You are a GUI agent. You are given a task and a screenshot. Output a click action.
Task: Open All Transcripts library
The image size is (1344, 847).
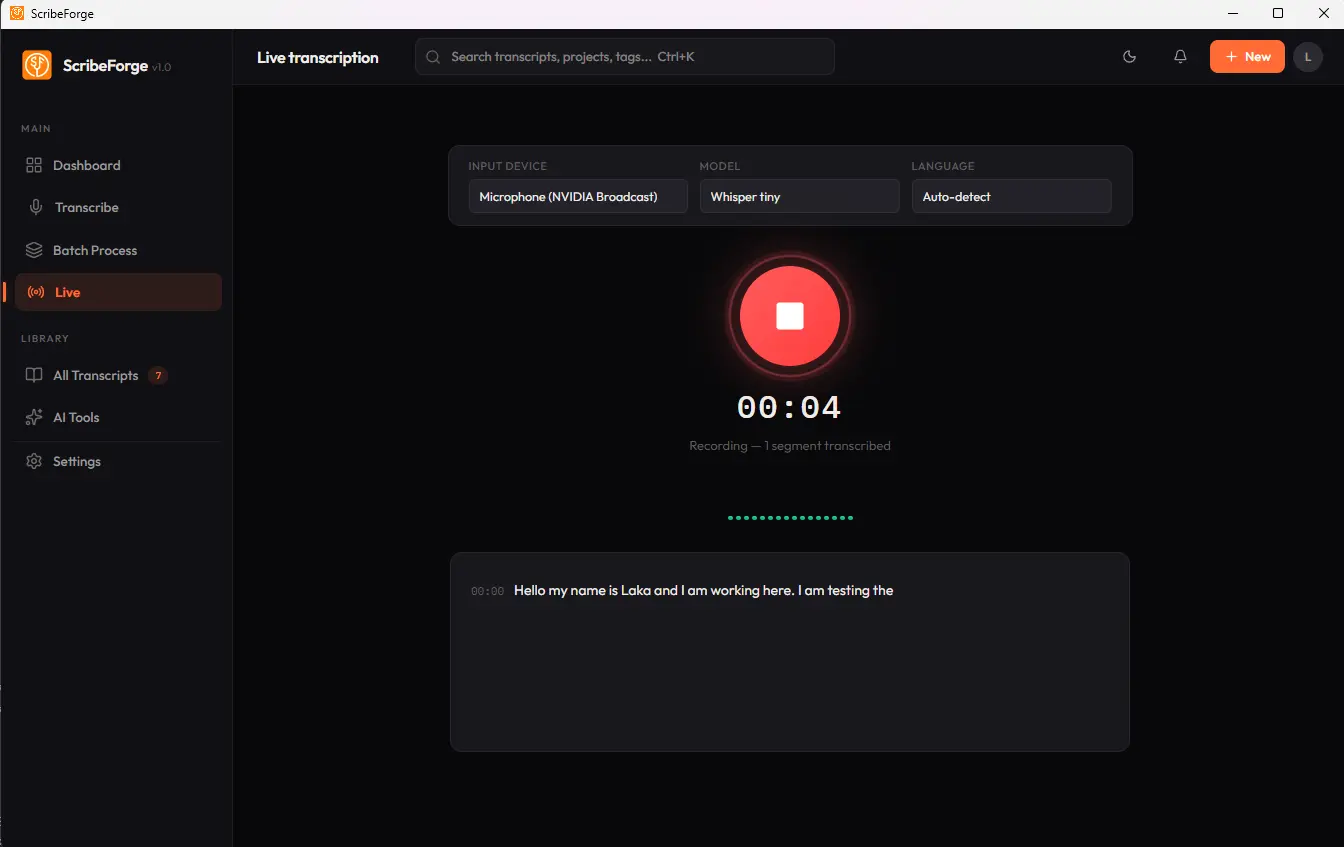tap(95, 376)
